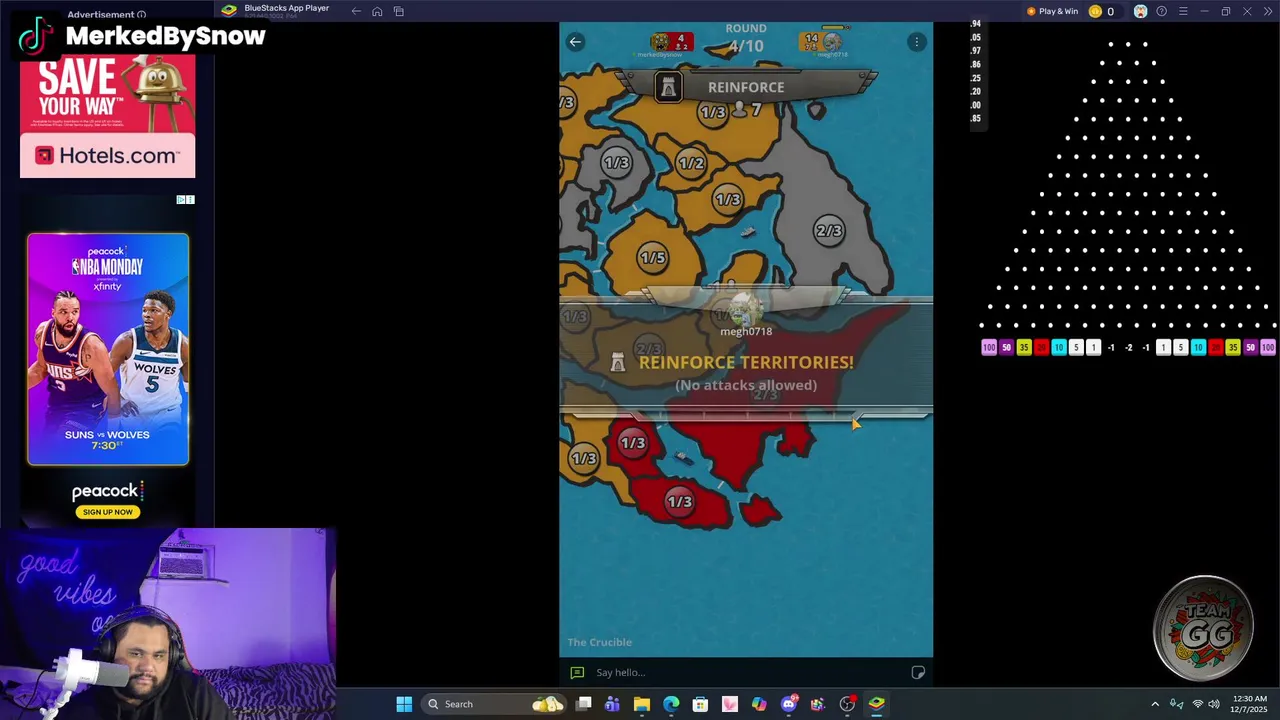Screen dimensions: 1280x720
Task: Open Discord from the taskbar
Action: click(789, 704)
